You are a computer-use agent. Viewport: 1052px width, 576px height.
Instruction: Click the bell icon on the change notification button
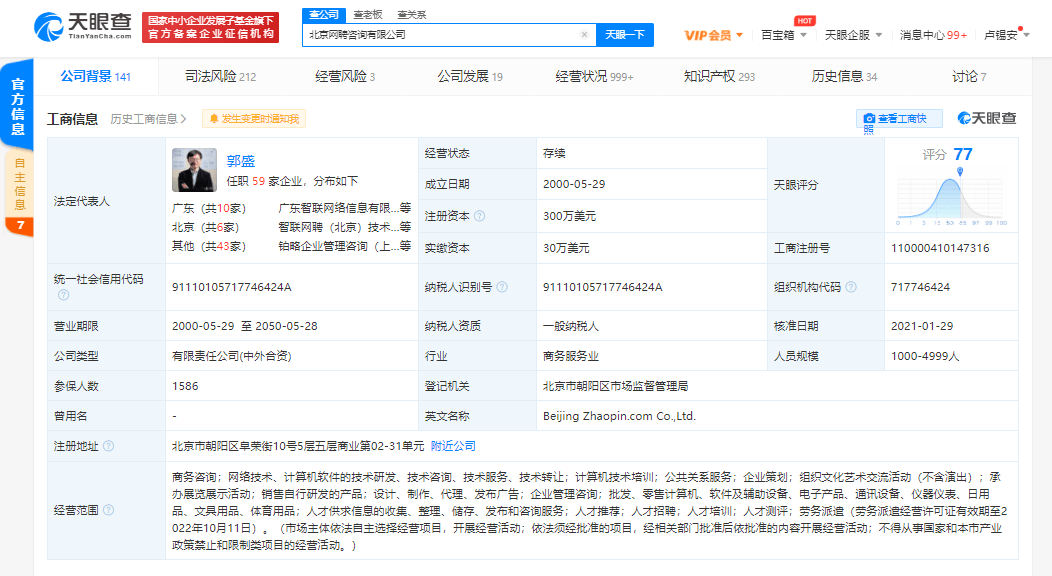coord(214,119)
